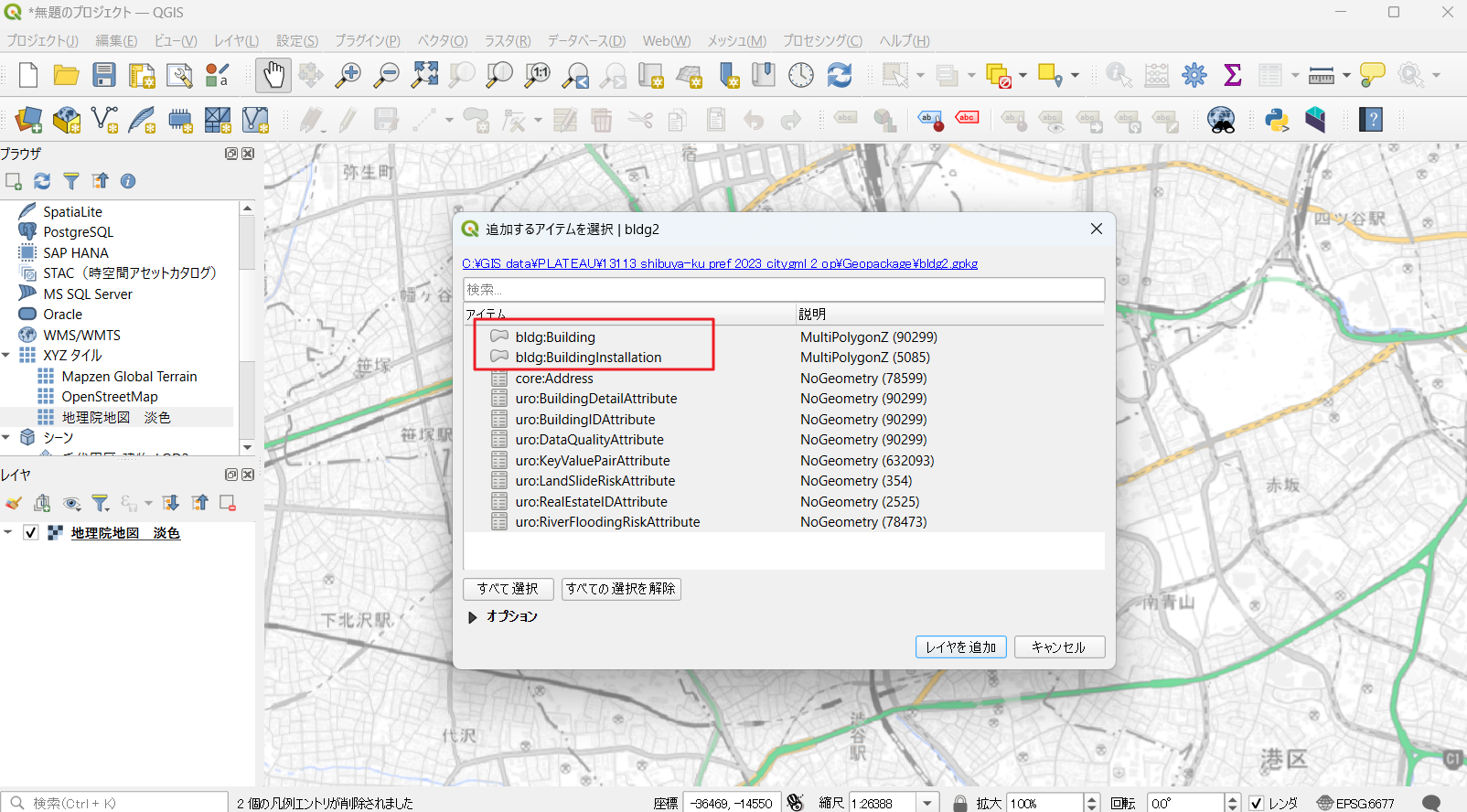Toggle visibility of 地理院地図 淡色 layer

pyautogui.click(x=30, y=533)
